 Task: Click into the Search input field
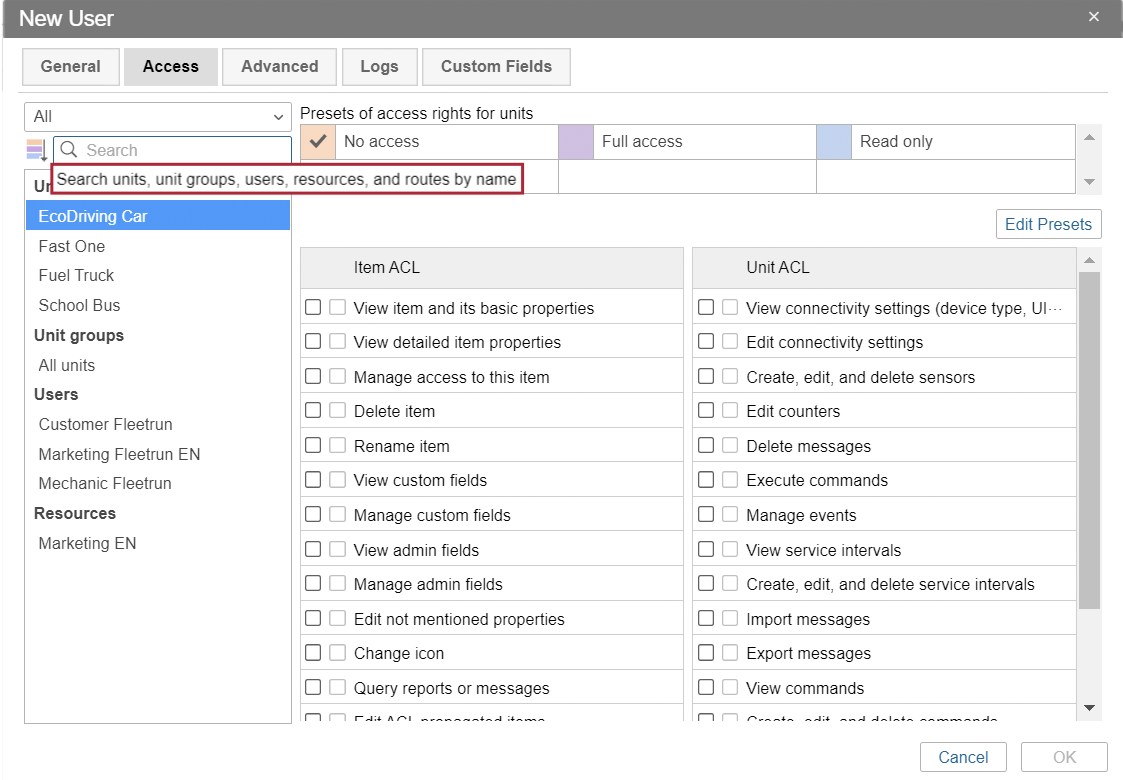click(x=180, y=150)
